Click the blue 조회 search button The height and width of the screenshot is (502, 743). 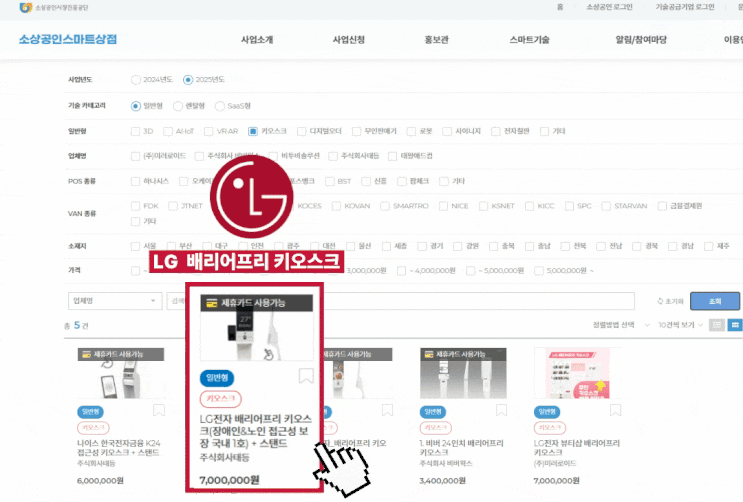pyautogui.click(x=715, y=301)
